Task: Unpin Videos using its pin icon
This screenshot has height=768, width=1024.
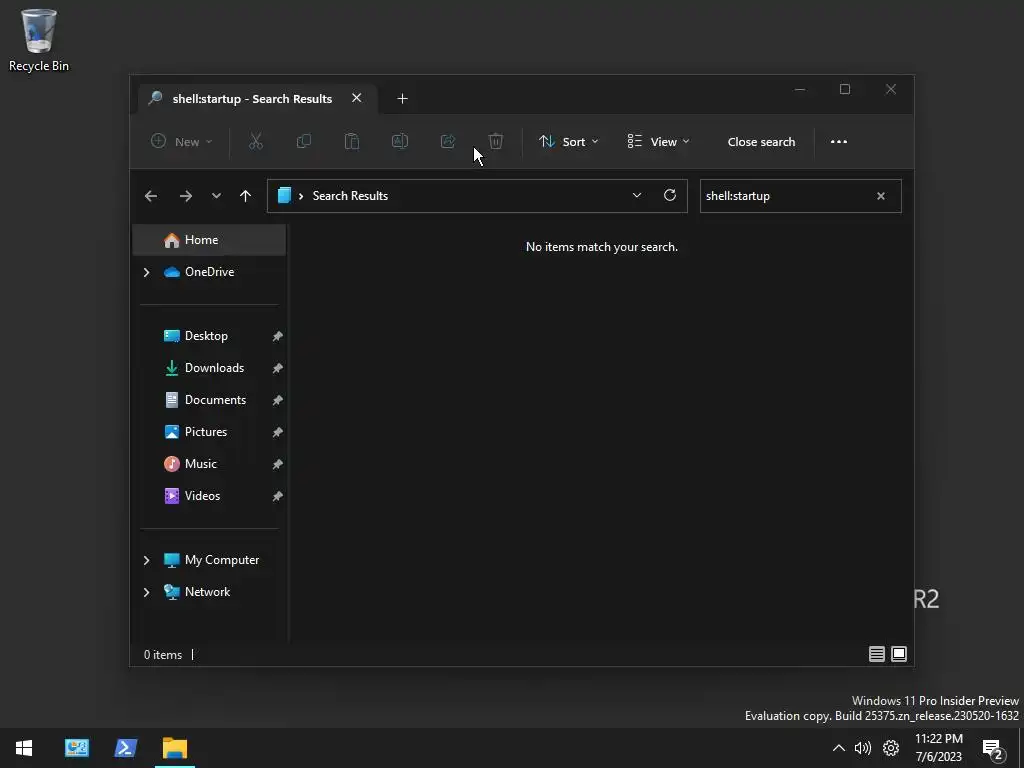Action: (x=278, y=496)
